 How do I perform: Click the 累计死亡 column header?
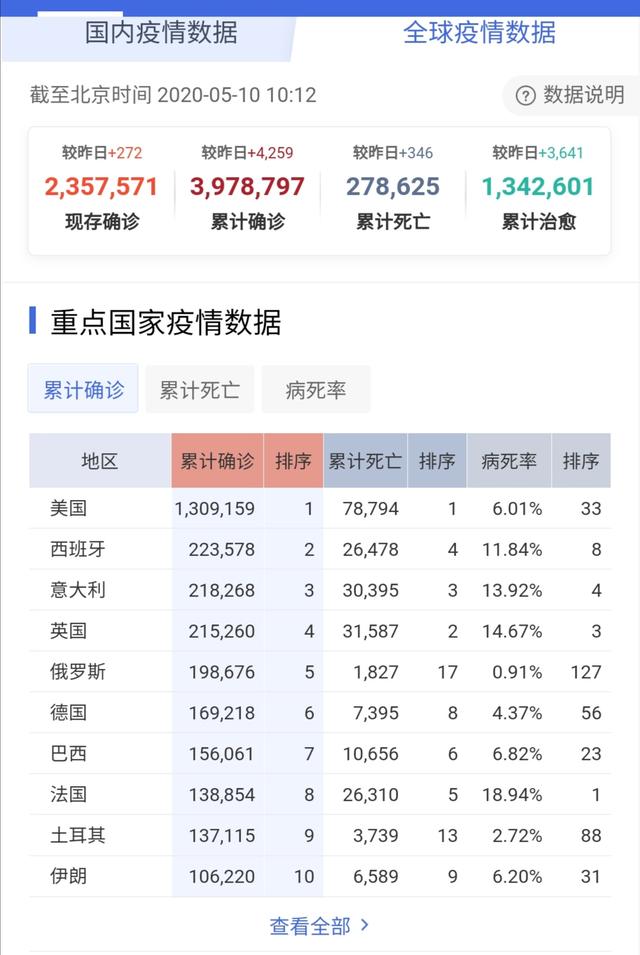click(x=365, y=461)
